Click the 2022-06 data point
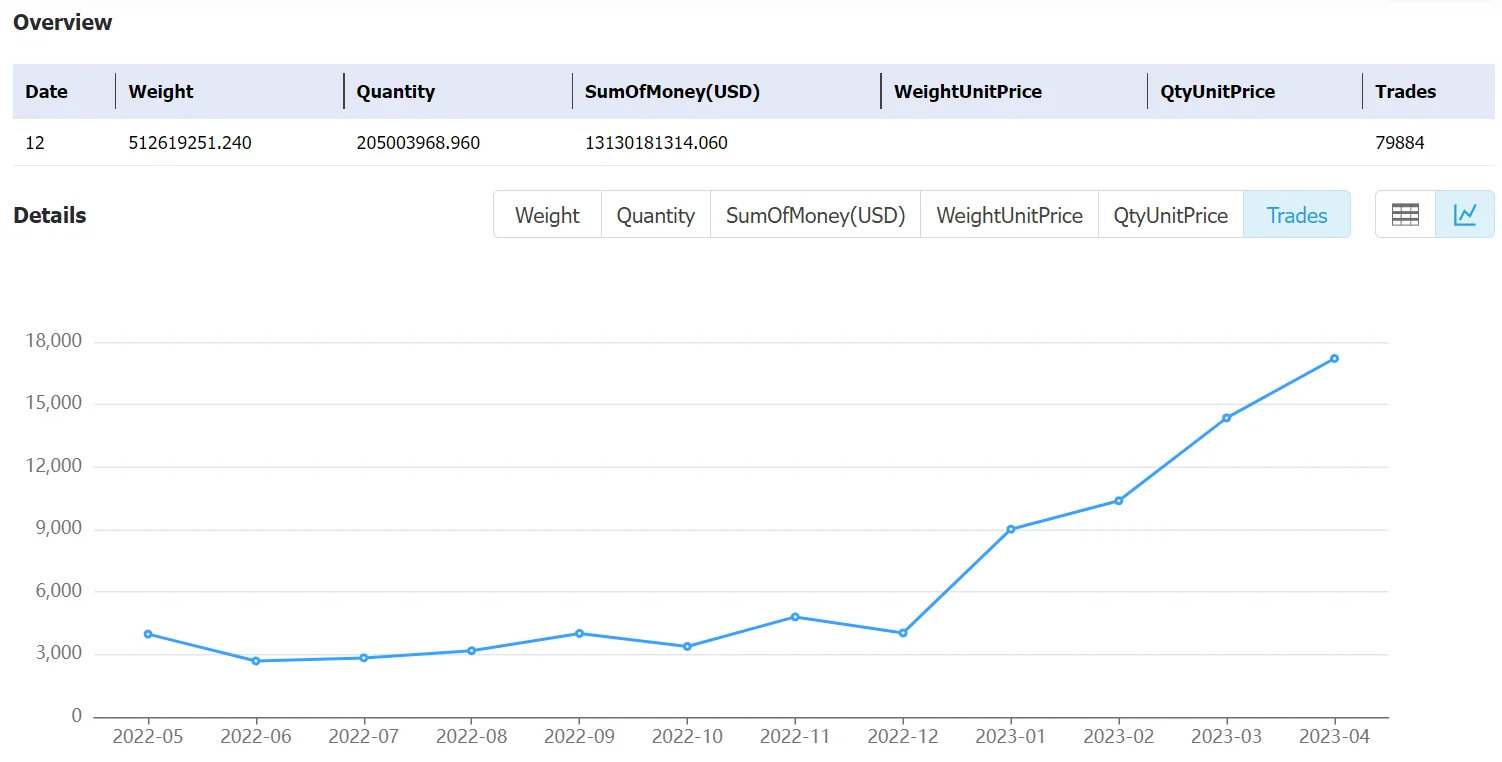Screen dimensions: 1502x762 (256, 661)
